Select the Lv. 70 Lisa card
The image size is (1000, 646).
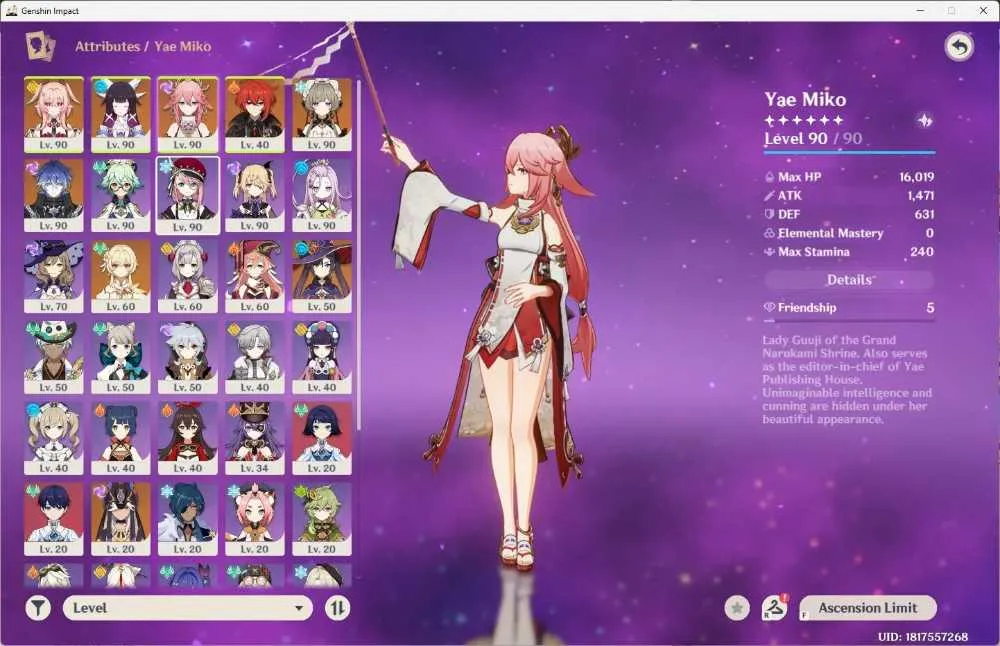54,276
